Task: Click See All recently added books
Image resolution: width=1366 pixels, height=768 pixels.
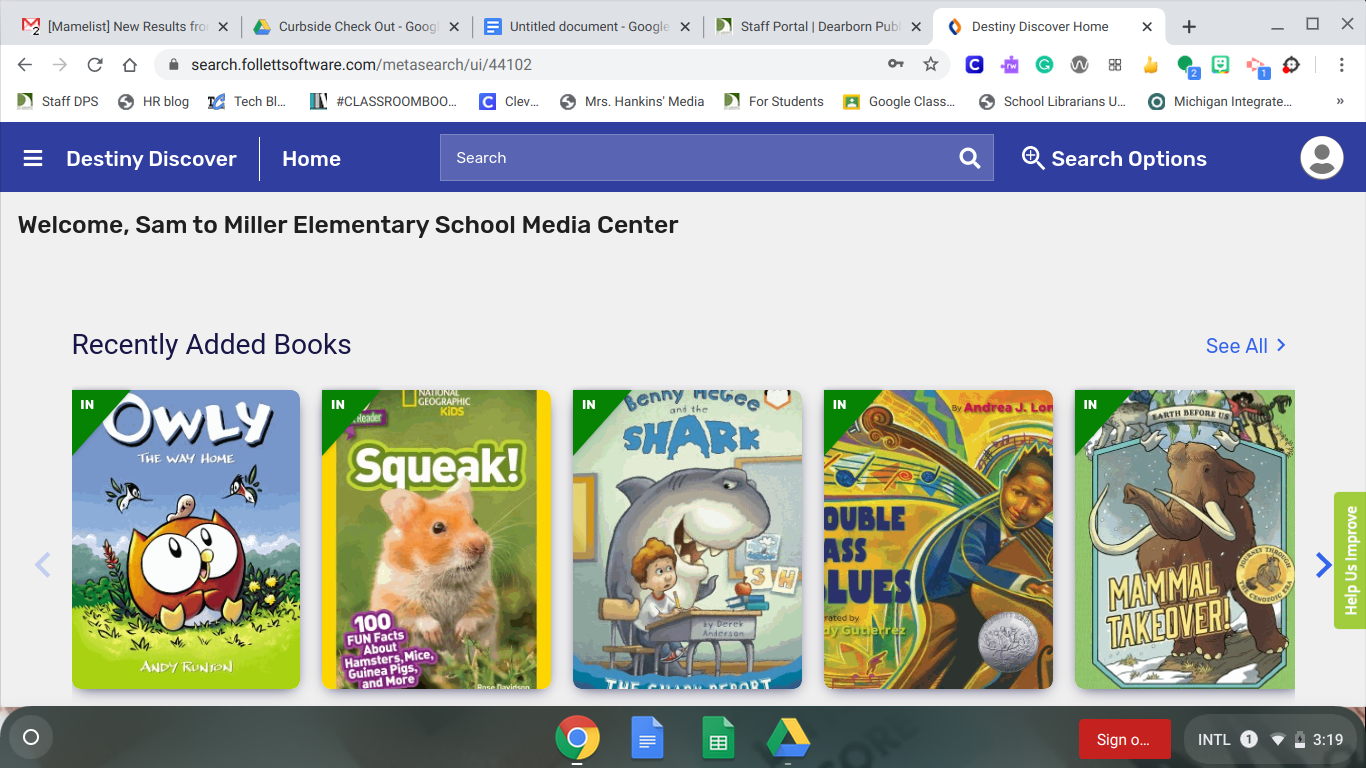Action: click(x=1246, y=346)
